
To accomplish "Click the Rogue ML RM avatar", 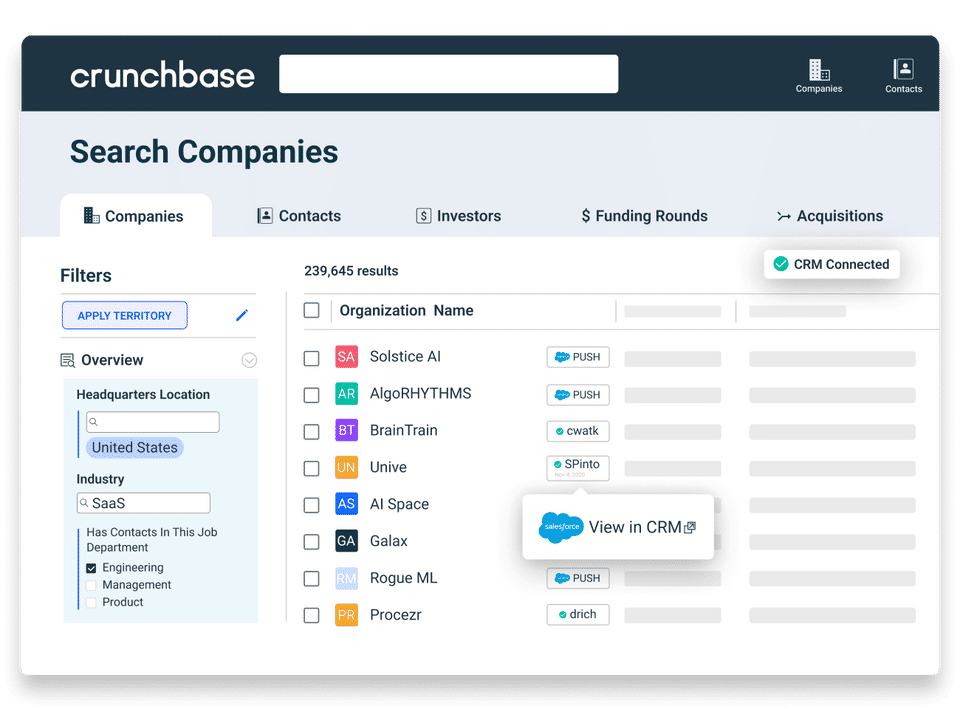I will coord(346,578).
